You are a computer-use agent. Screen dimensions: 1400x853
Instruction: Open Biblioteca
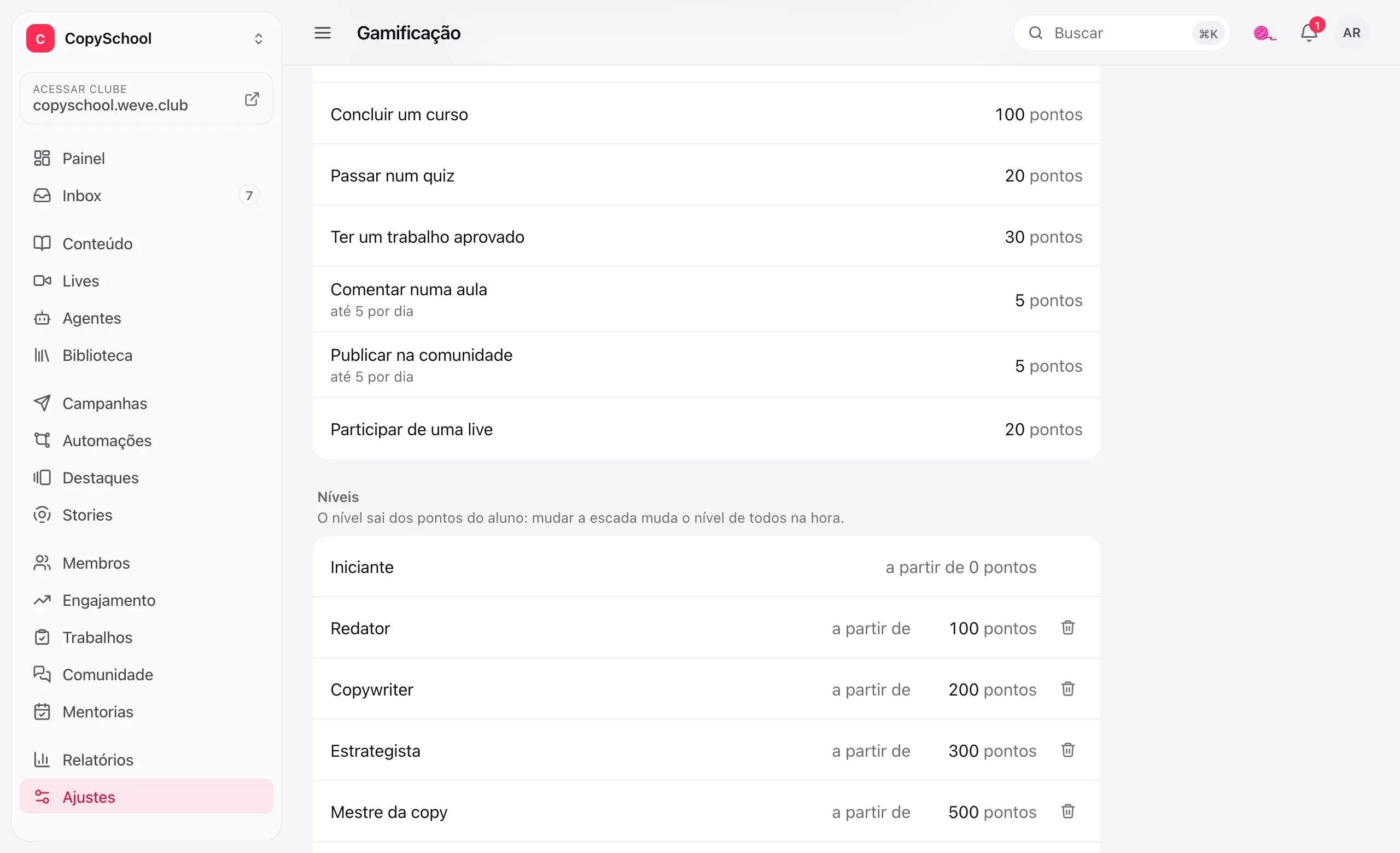click(x=146, y=355)
